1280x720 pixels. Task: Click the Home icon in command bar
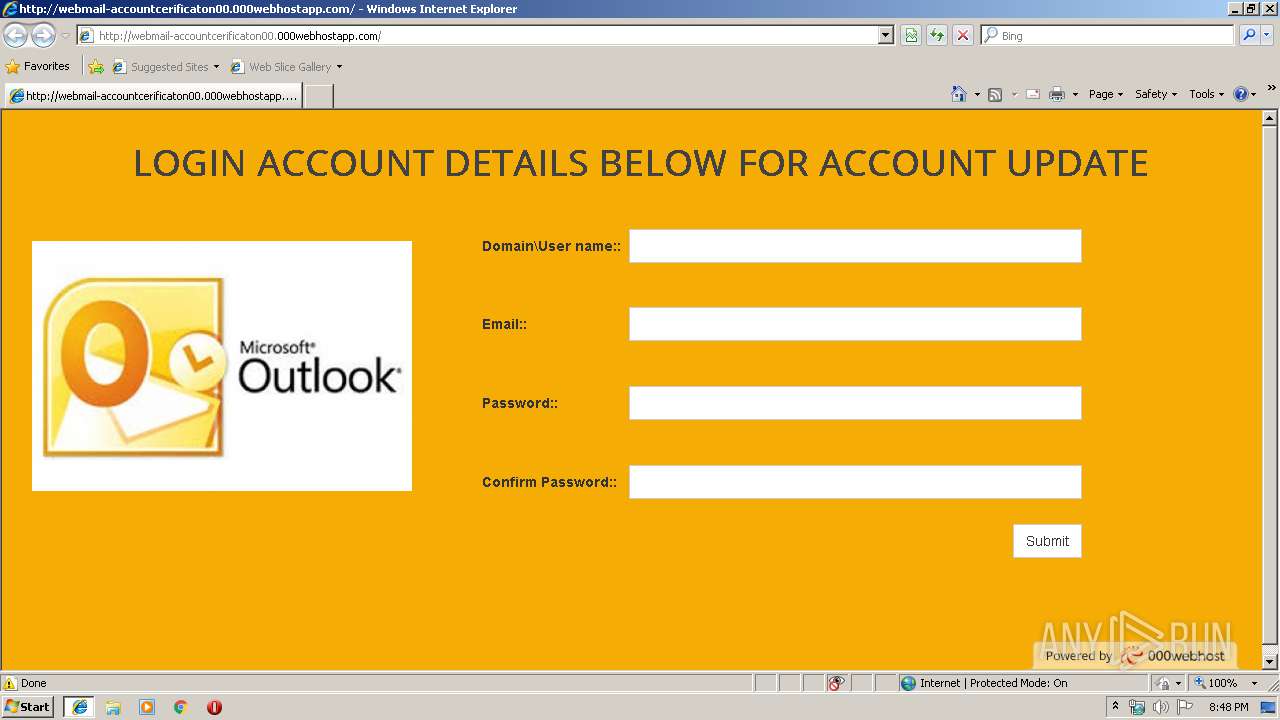coord(959,94)
